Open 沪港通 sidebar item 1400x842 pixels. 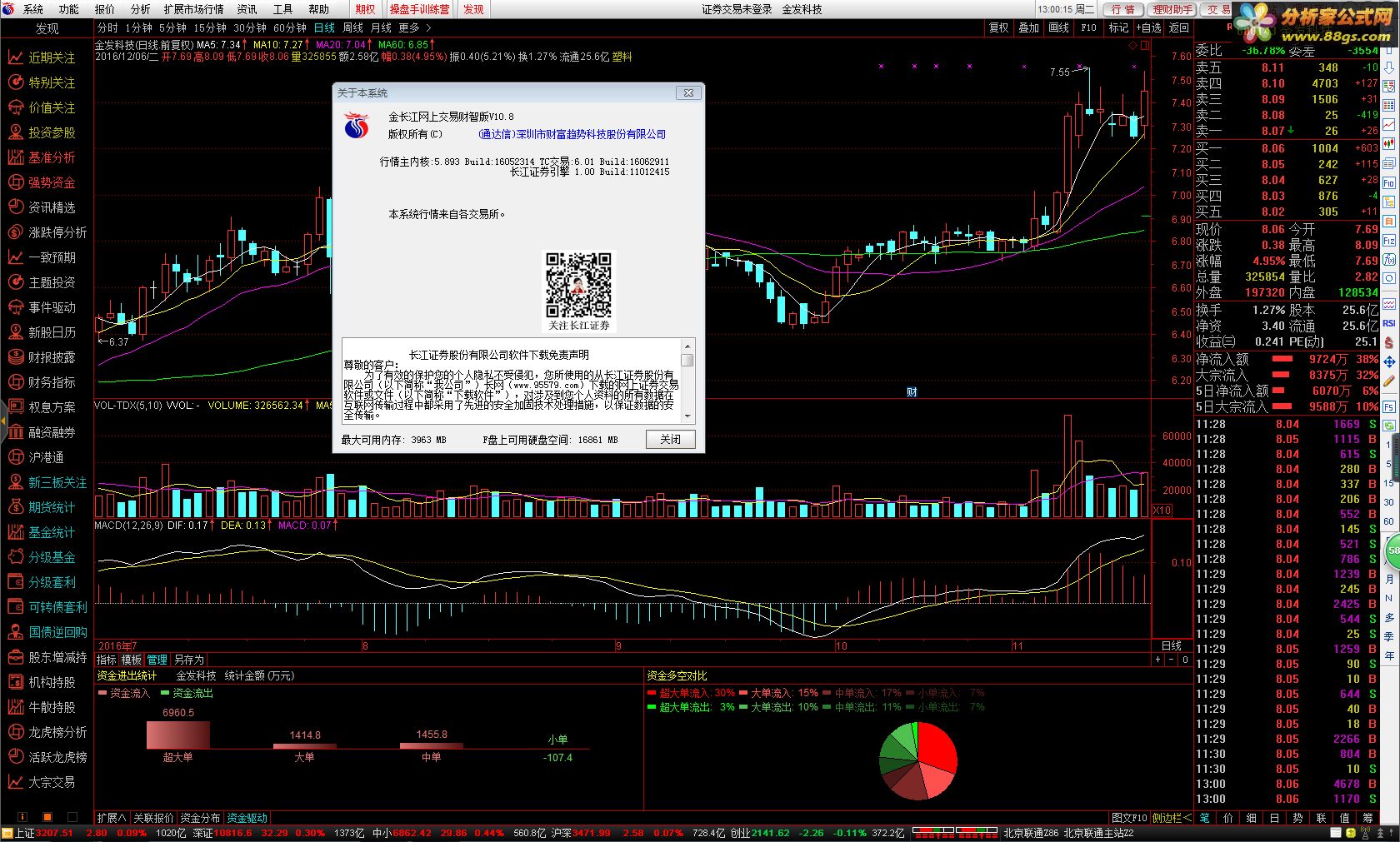(37, 457)
